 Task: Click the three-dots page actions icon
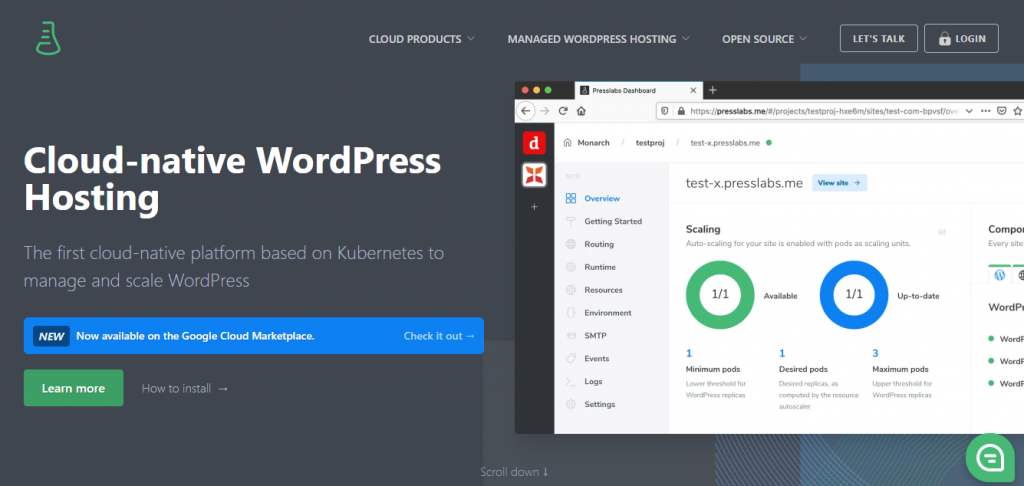[985, 111]
